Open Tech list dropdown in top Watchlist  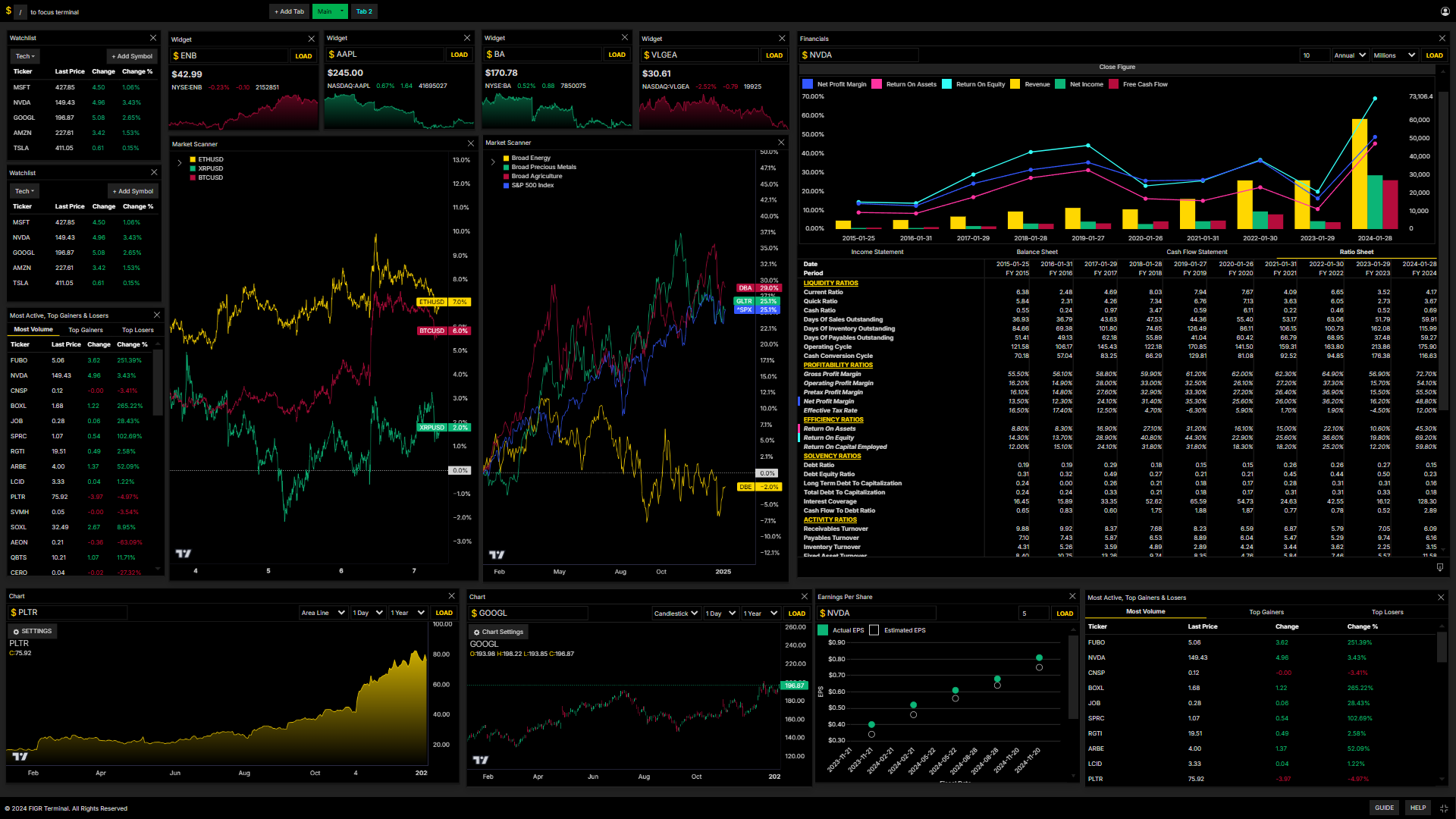click(25, 56)
